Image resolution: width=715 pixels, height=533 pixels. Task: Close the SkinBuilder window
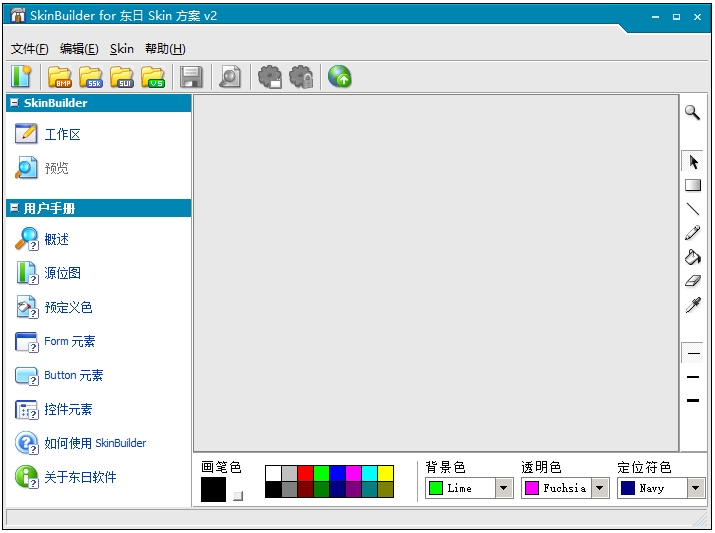pos(697,17)
